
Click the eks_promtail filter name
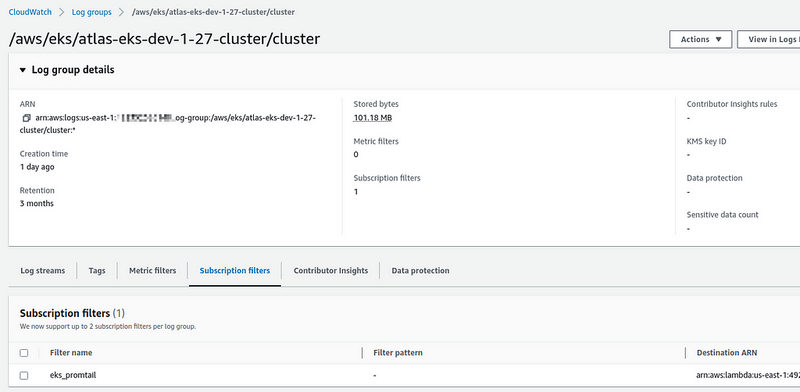(73, 375)
